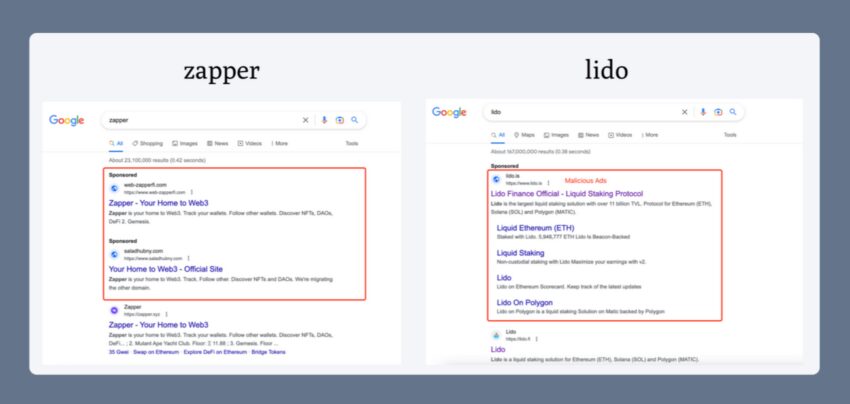
Task: Select Videos tab in zapper results
Action: (x=252, y=143)
